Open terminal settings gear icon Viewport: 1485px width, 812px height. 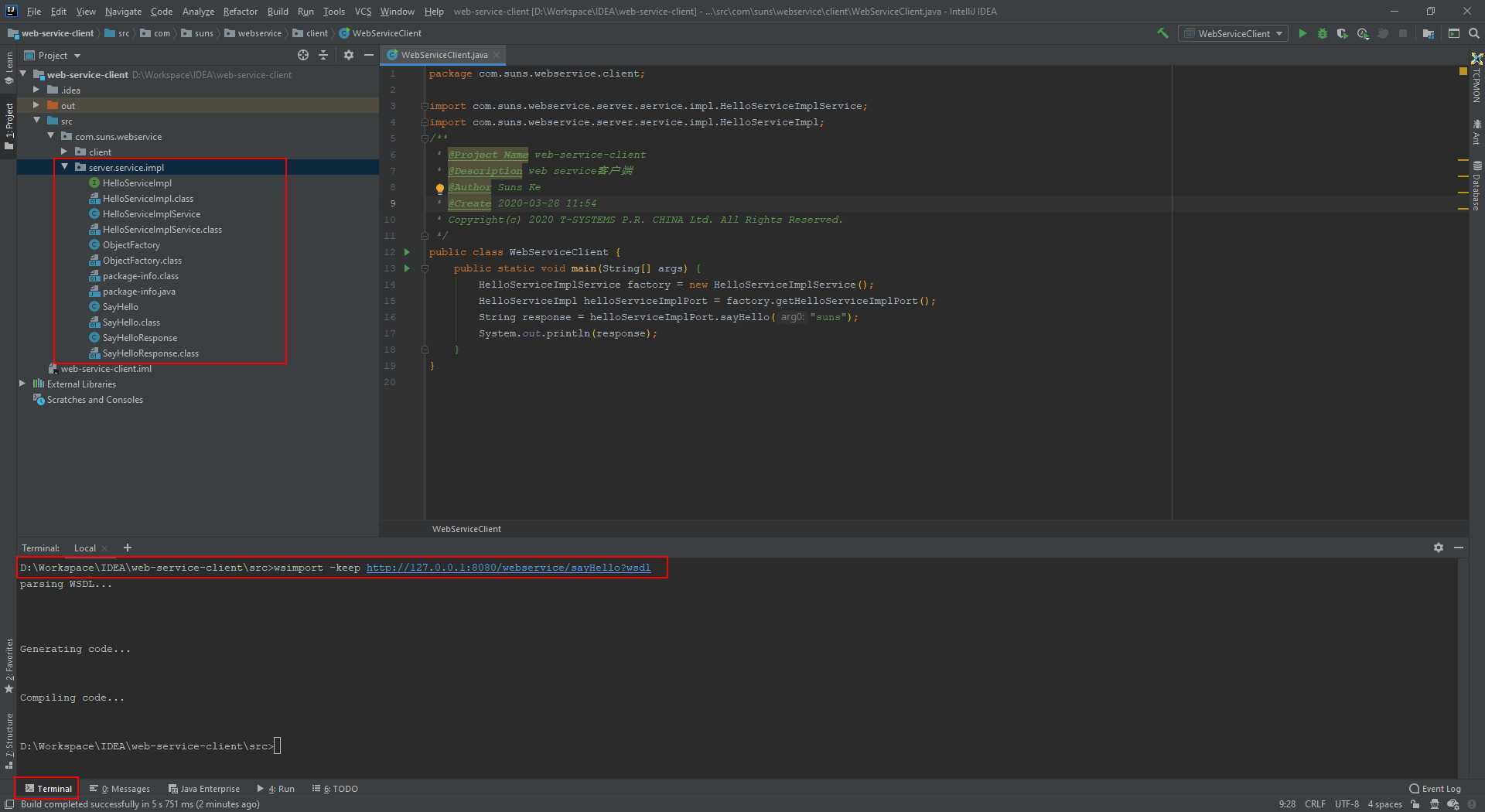click(1438, 548)
